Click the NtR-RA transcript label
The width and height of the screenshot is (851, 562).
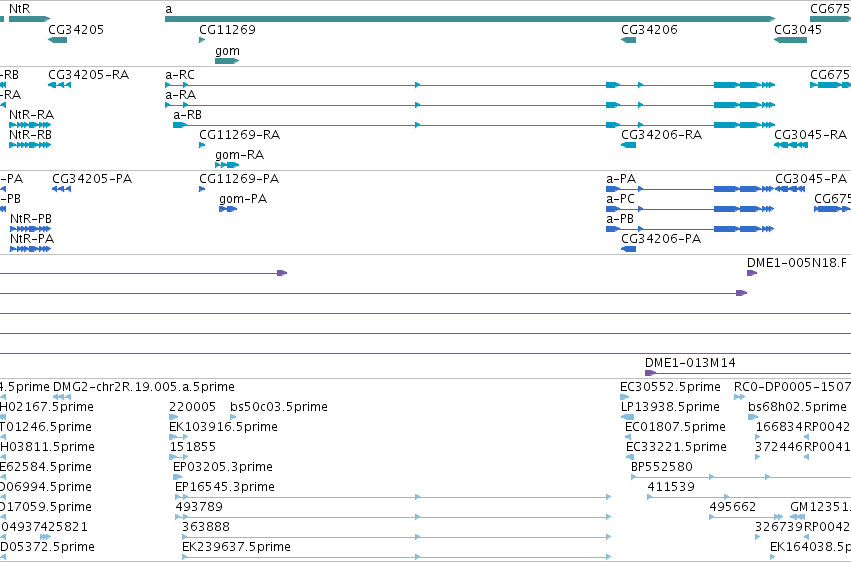pyautogui.click(x=31, y=114)
